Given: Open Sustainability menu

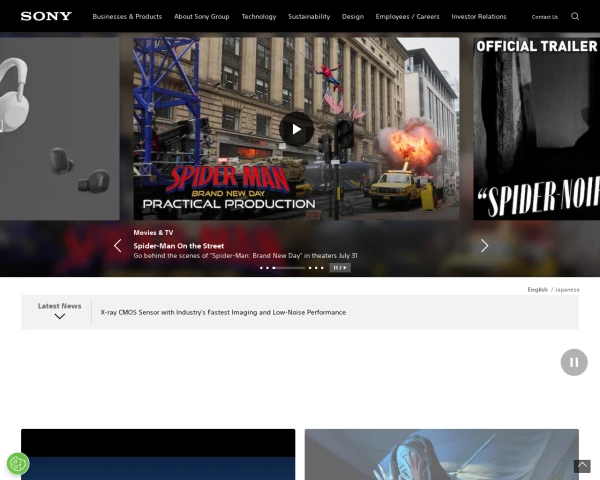Looking at the screenshot, I should (x=309, y=16).
